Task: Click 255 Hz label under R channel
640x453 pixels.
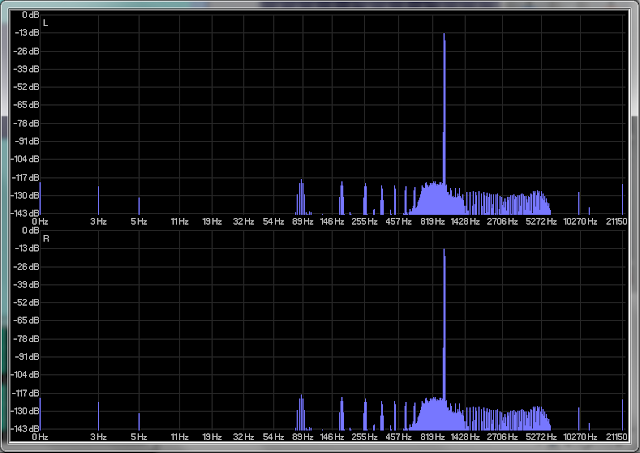Action: pos(364,437)
